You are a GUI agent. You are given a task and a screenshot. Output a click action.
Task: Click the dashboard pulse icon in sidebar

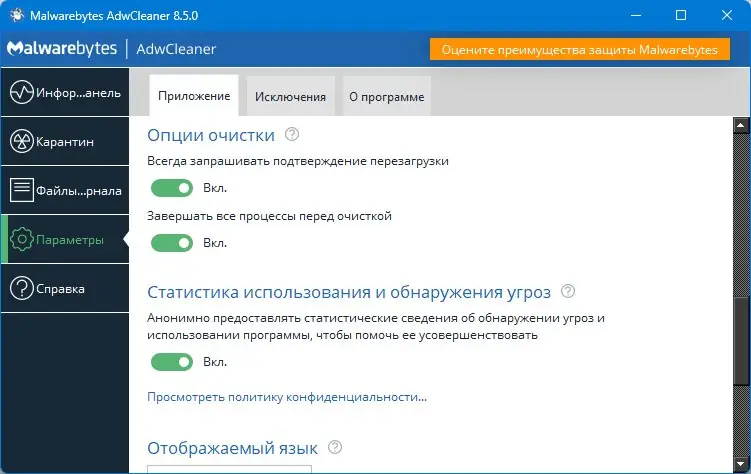pos(21,93)
